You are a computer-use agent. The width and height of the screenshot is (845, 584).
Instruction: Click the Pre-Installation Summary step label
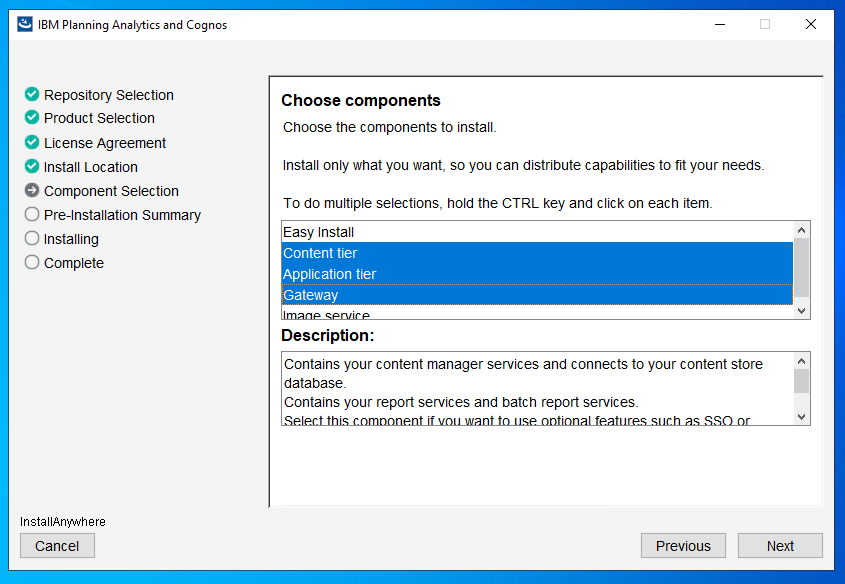point(122,215)
